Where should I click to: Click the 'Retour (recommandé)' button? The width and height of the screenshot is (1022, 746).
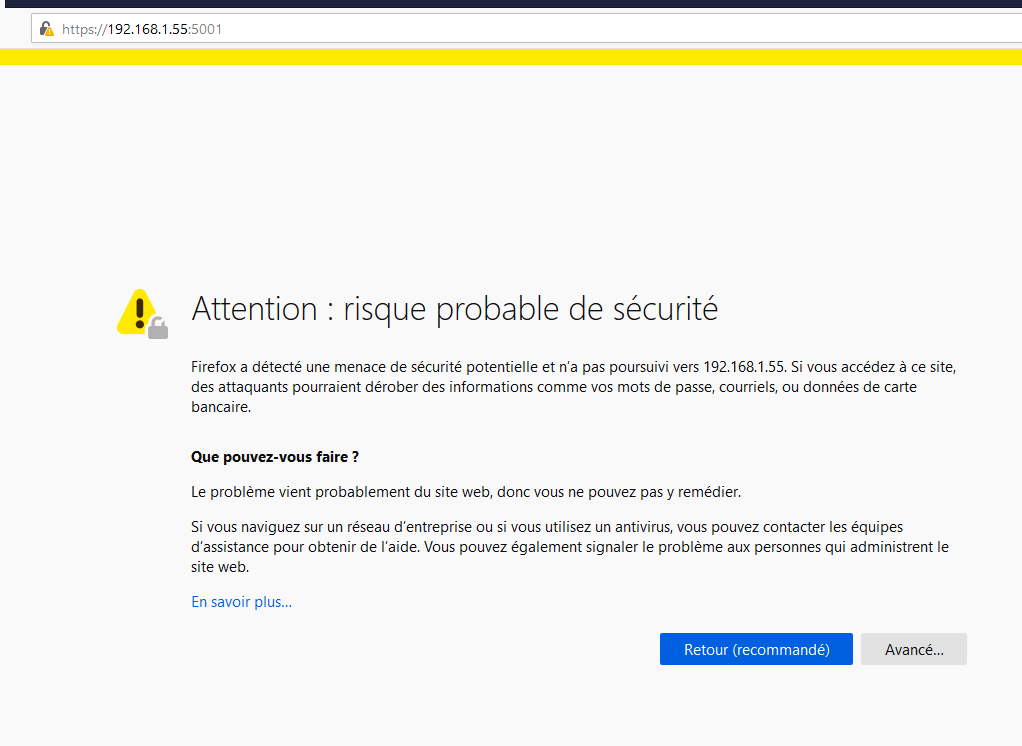(756, 649)
